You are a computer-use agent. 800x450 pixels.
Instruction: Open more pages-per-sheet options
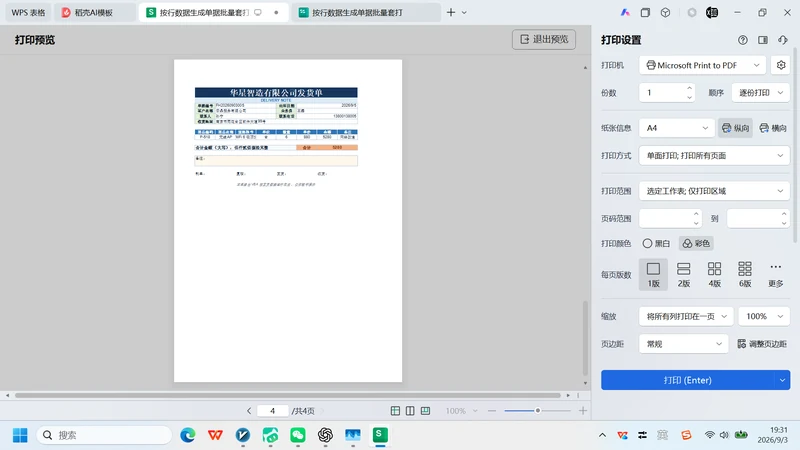(x=776, y=274)
